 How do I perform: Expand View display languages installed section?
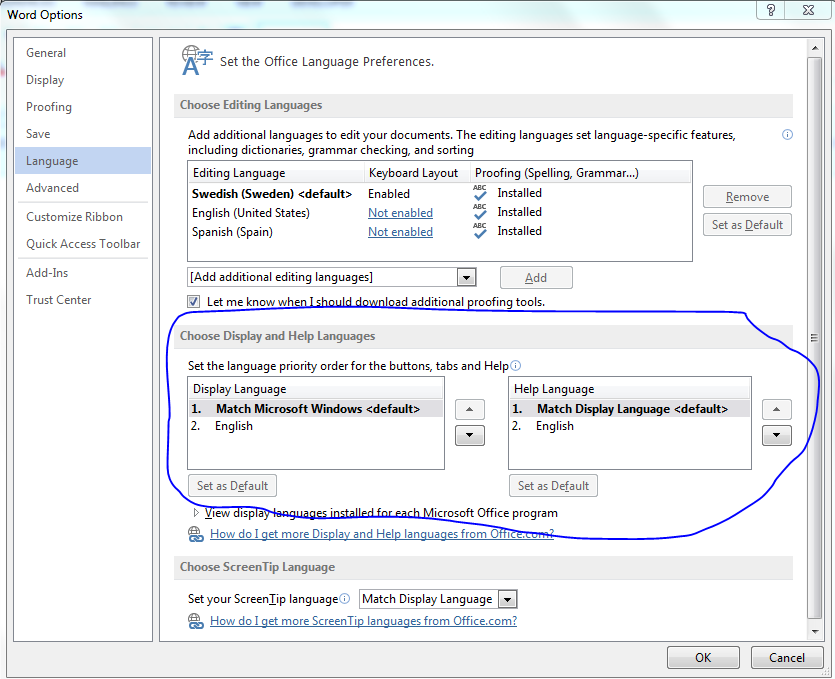196,513
